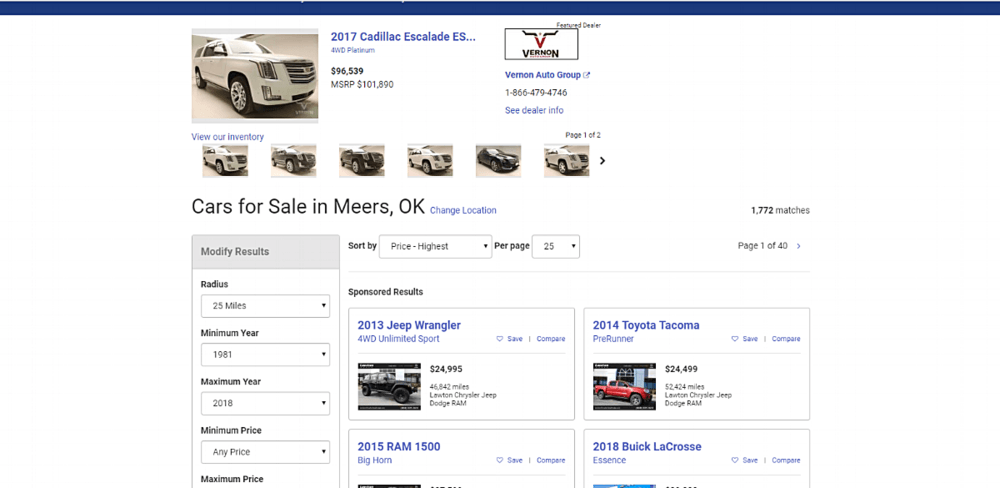Viewport: 1000px width, 488px height.
Task: Click the $24,995 Jeep Wrangler price
Action: point(446,369)
